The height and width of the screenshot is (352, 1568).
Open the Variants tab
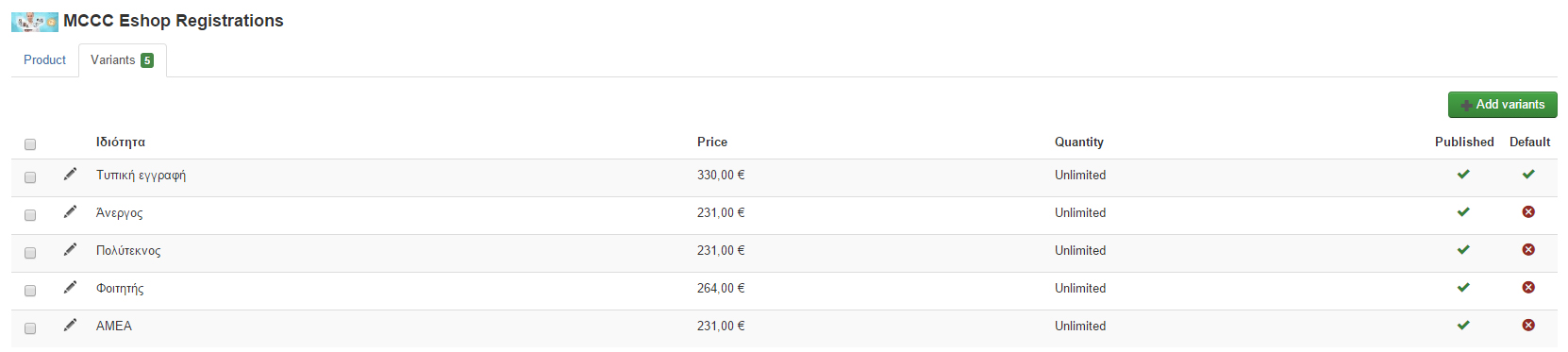[x=122, y=60]
